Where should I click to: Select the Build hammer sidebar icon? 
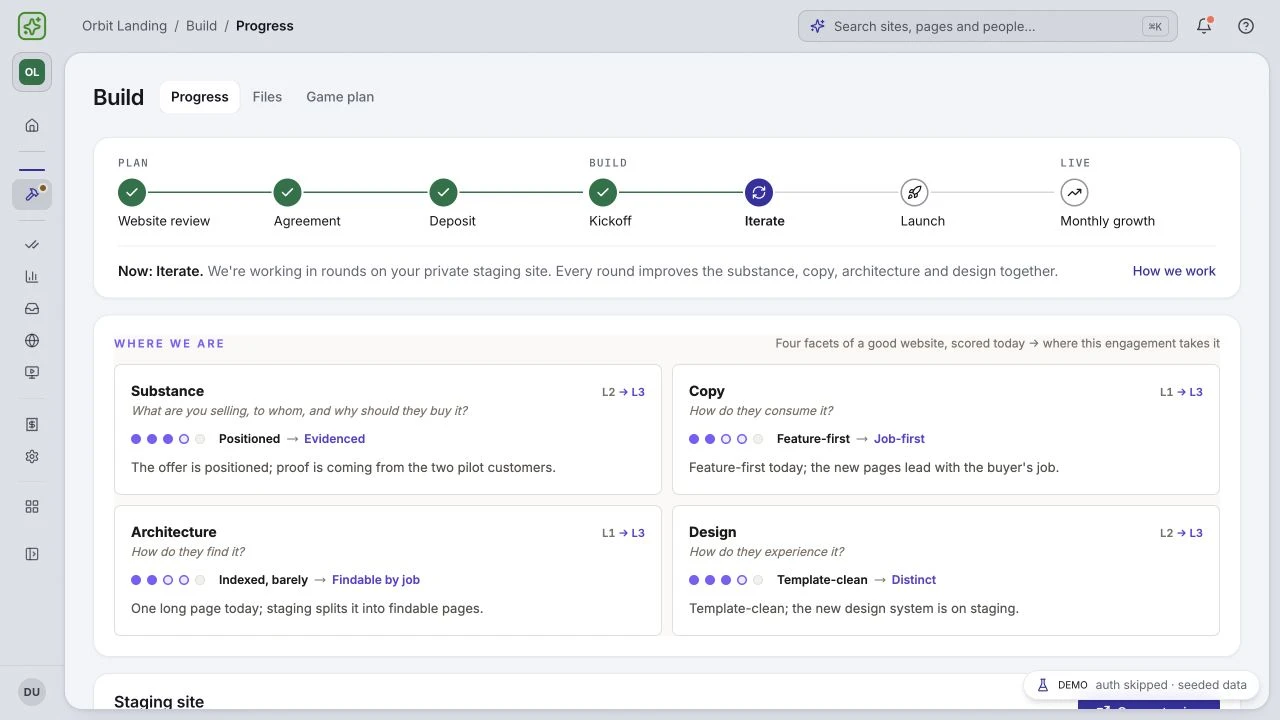pyautogui.click(x=32, y=194)
